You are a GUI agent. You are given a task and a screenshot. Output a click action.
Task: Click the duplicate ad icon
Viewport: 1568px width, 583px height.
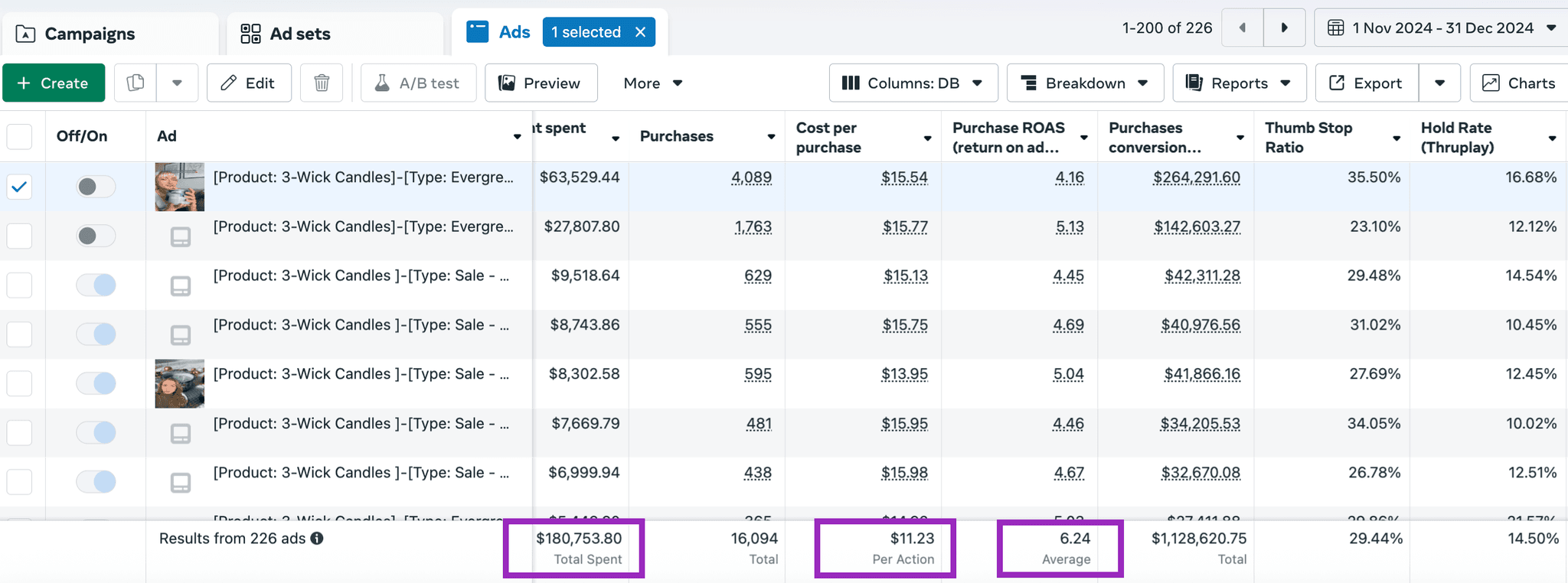coord(136,83)
